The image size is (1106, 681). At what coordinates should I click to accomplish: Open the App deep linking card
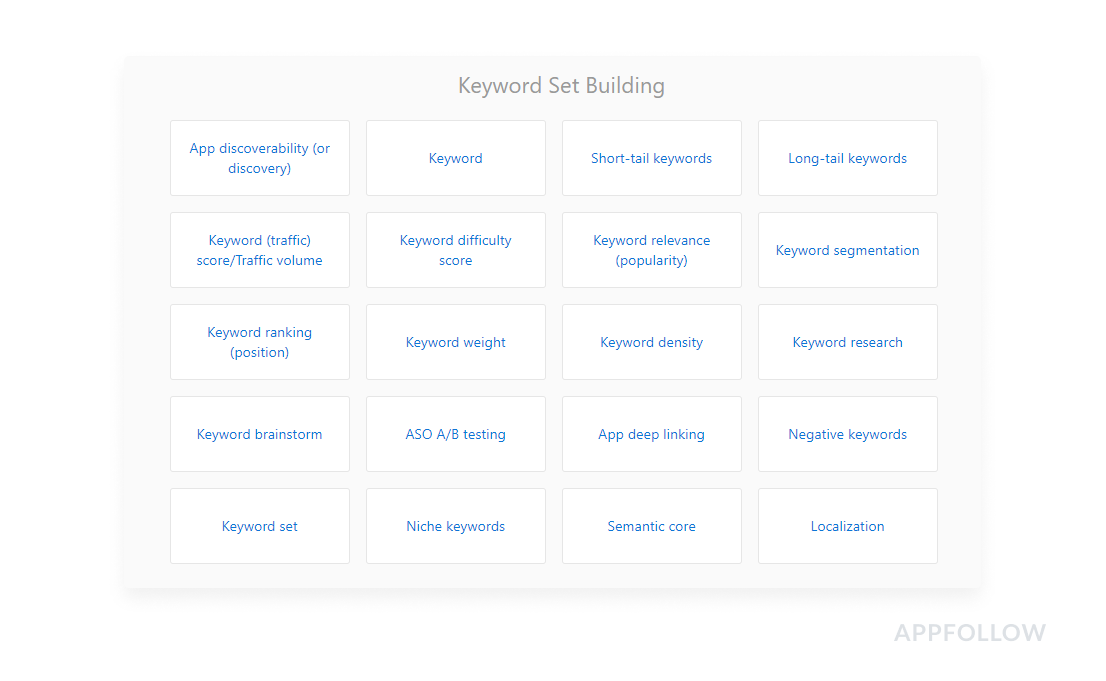(x=652, y=434)
